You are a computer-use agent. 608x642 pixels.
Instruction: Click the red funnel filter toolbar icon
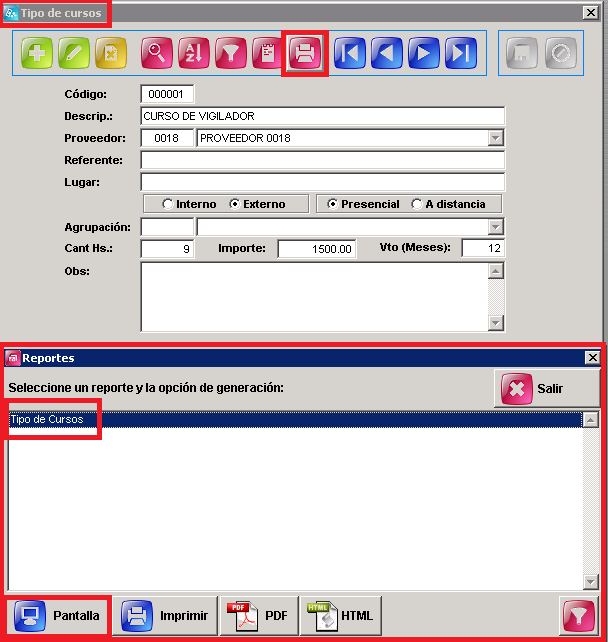tap(231, 53)
